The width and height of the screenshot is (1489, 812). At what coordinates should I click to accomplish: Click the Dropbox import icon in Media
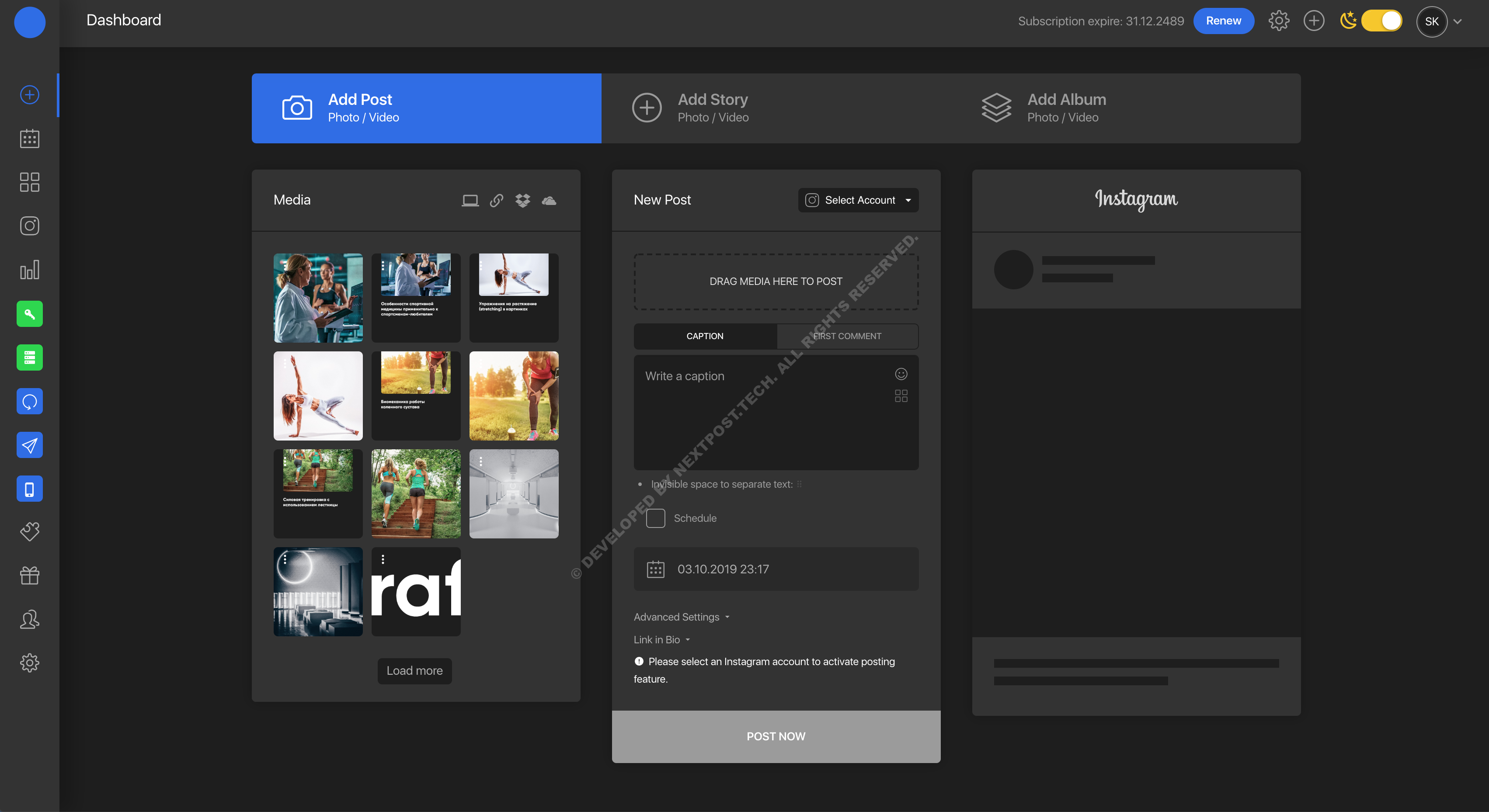pos(522,201)
